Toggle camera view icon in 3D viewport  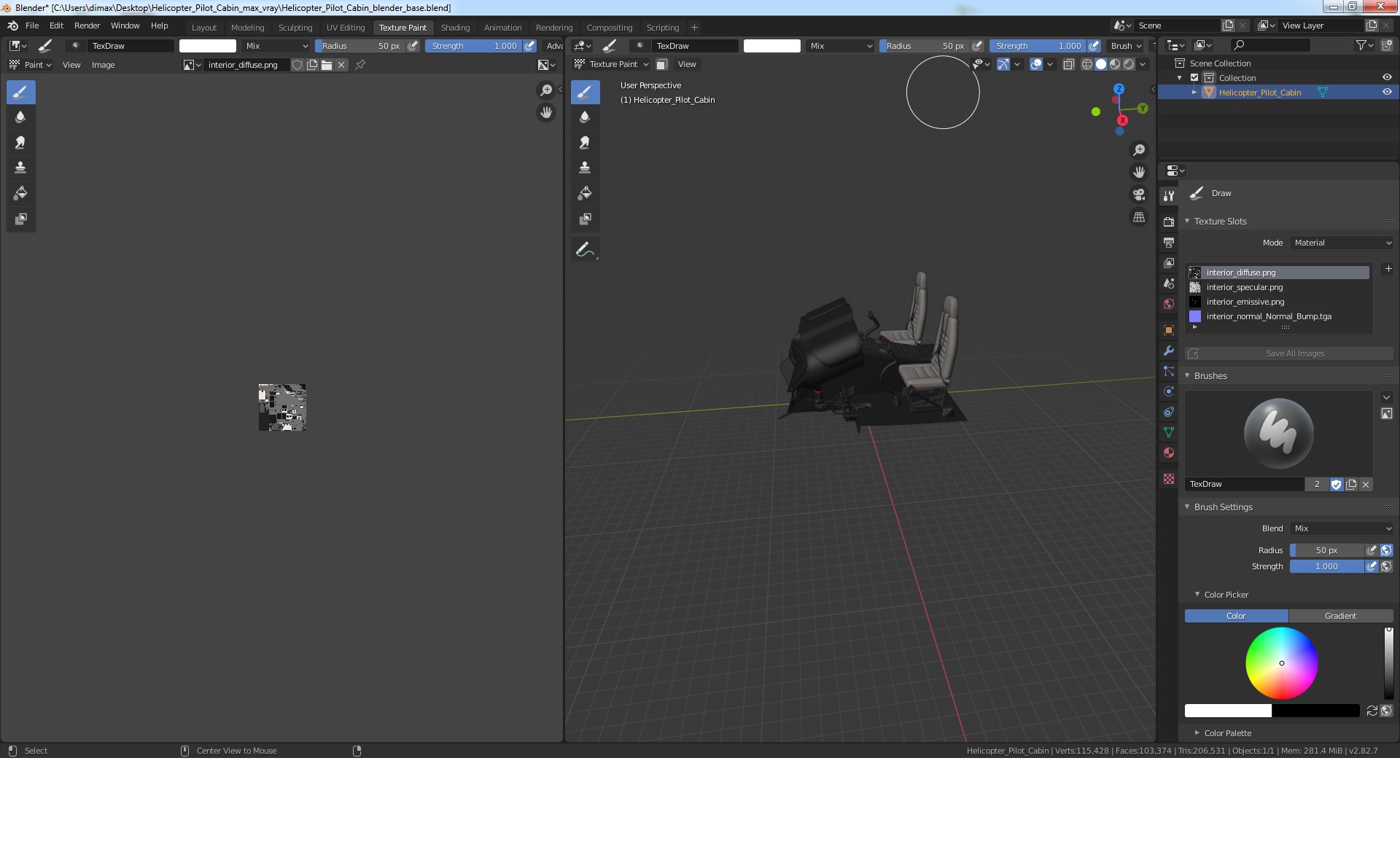click(1138, 195)
